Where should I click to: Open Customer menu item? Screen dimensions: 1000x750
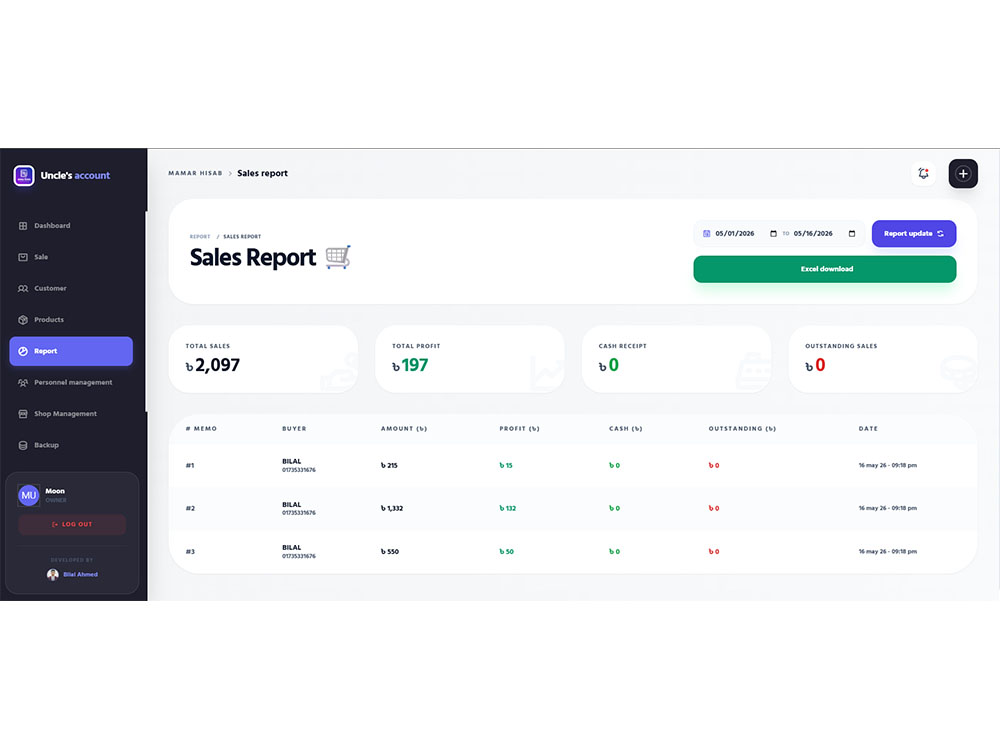click(71, 288)
